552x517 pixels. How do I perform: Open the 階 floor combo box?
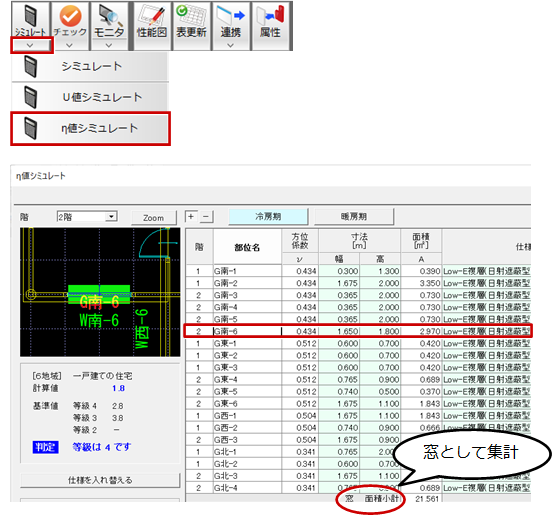pyautogui.click(x=87, y=216)
